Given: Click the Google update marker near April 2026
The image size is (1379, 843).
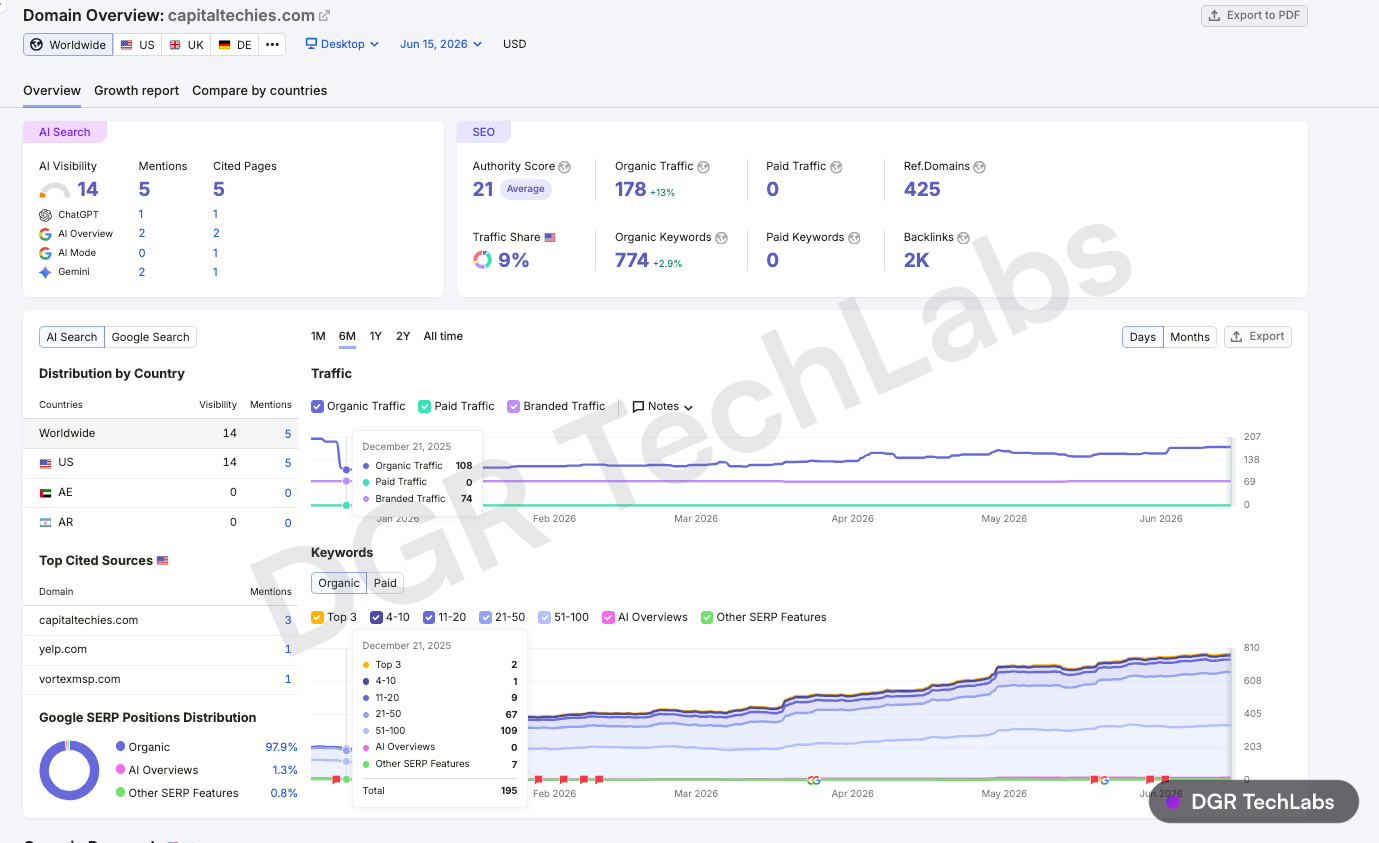Looking at the screenshot, I should pyautogui.click(x=813, y=779).
